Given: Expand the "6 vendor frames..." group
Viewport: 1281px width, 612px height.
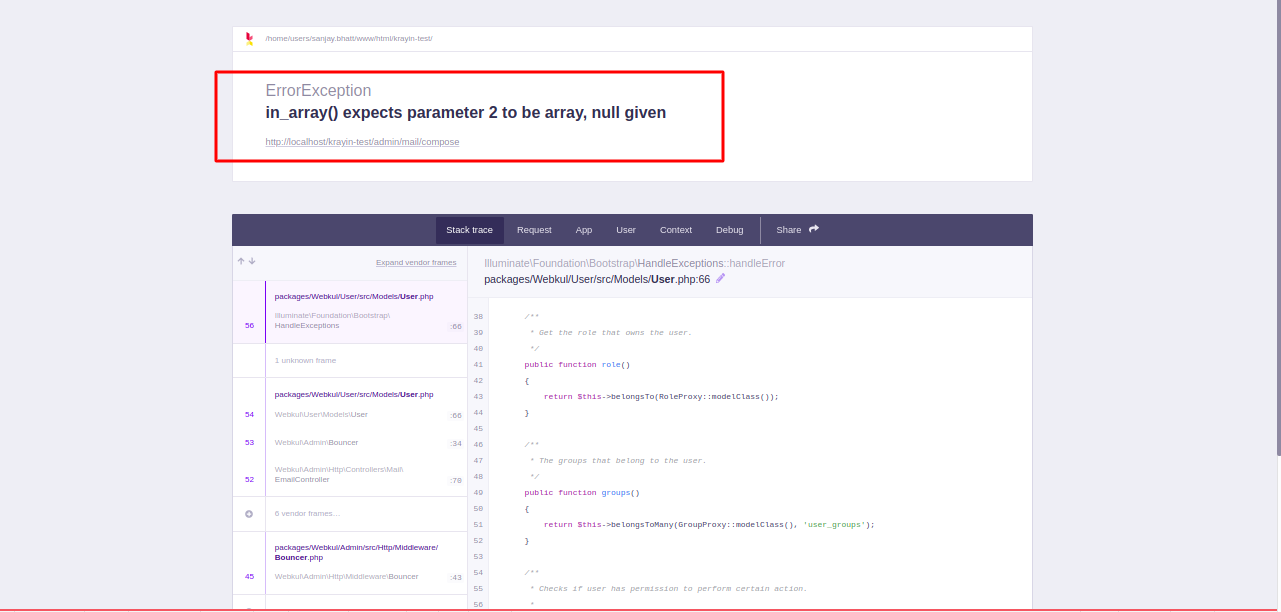Looking at the screenshot, I should (306, 513).
